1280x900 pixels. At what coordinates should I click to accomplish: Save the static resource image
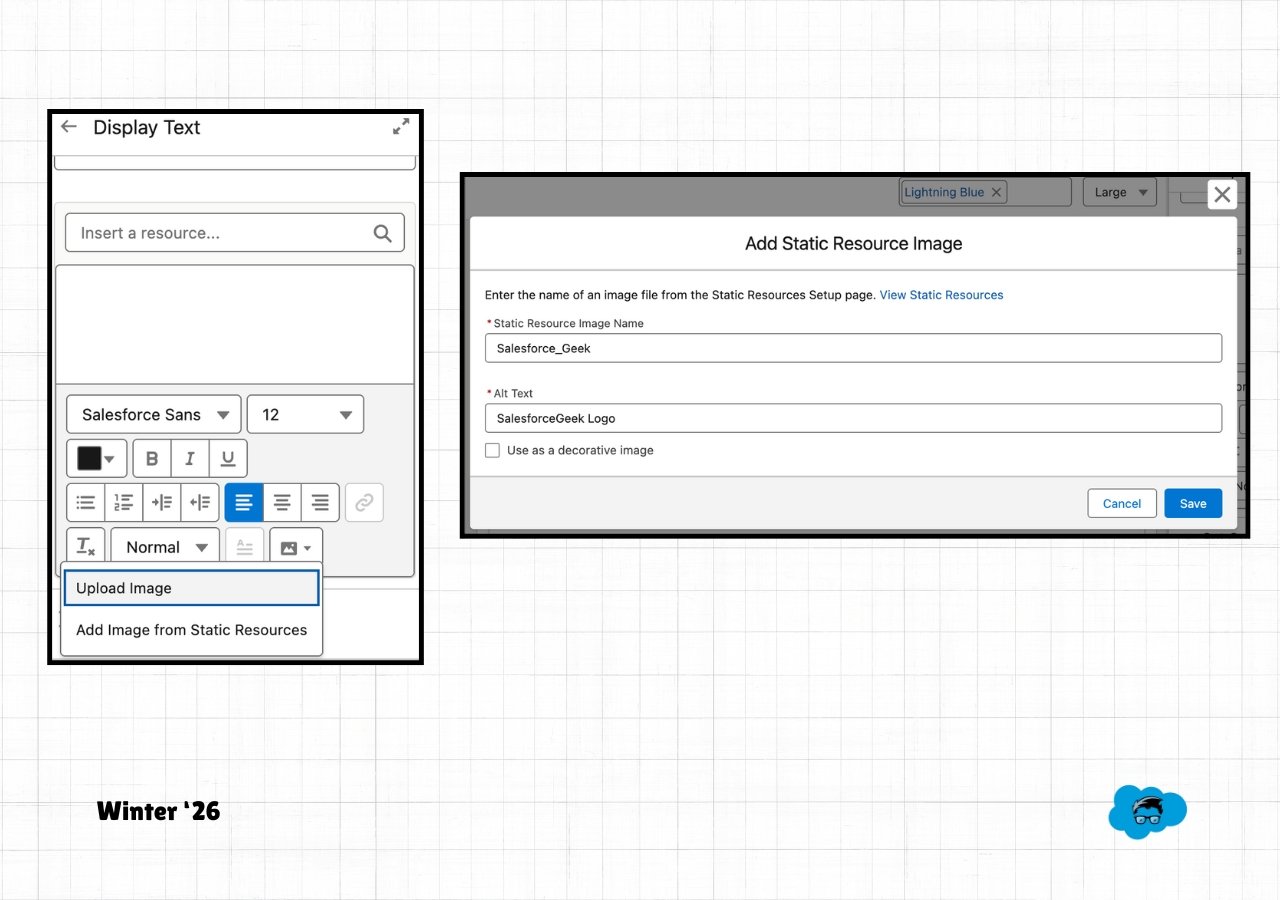(x=1193, y=503)
